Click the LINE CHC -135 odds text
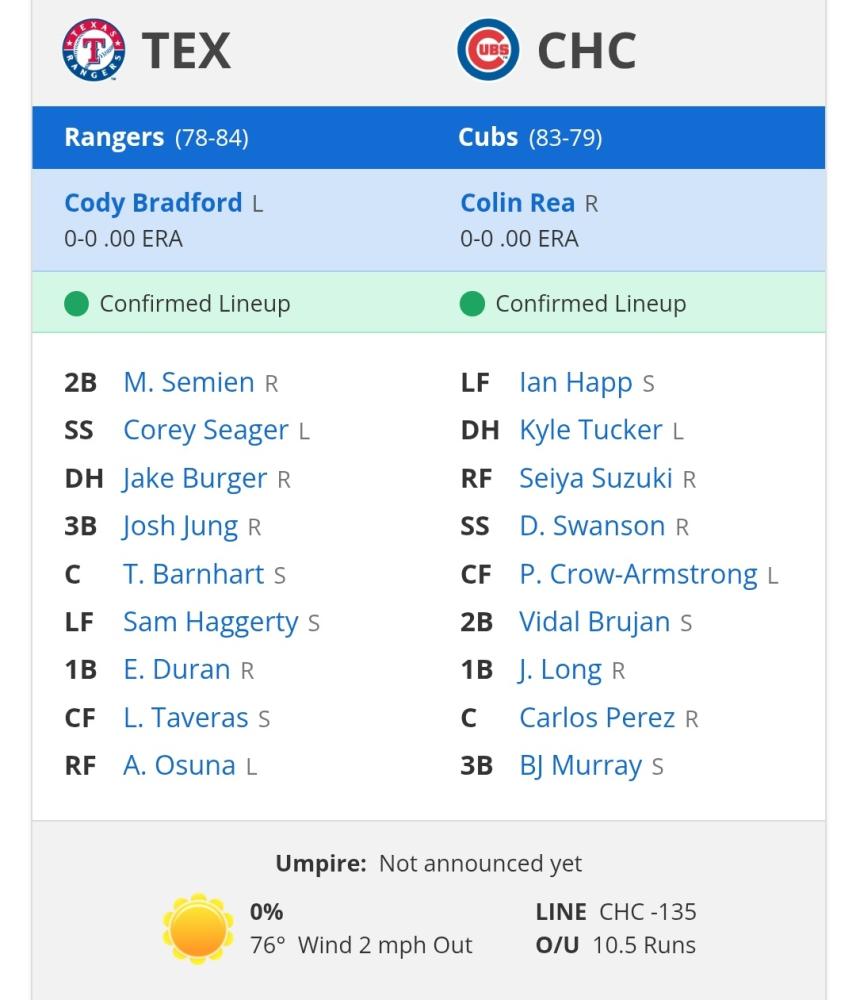Image resolution: width=856 pixels, height=1000 pixels. pyautogui.click(x=616, y=912)
